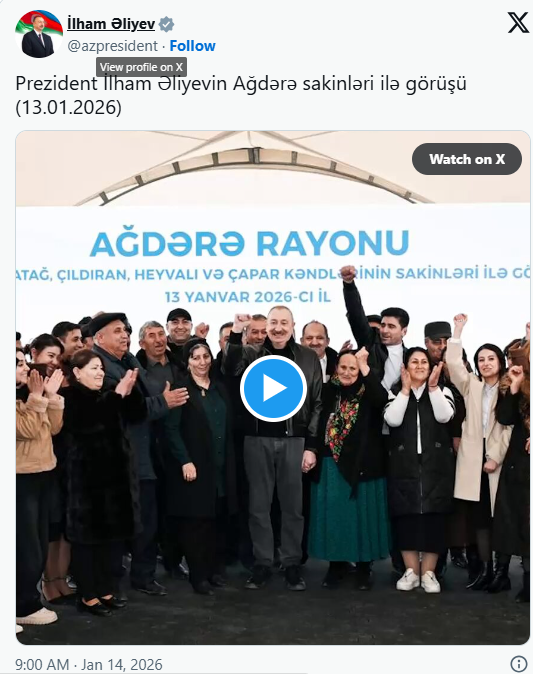Click the View profile on X tooltip
Viewport: 533px width, 674px height.
pyautogui.click(x=141, y=67)
